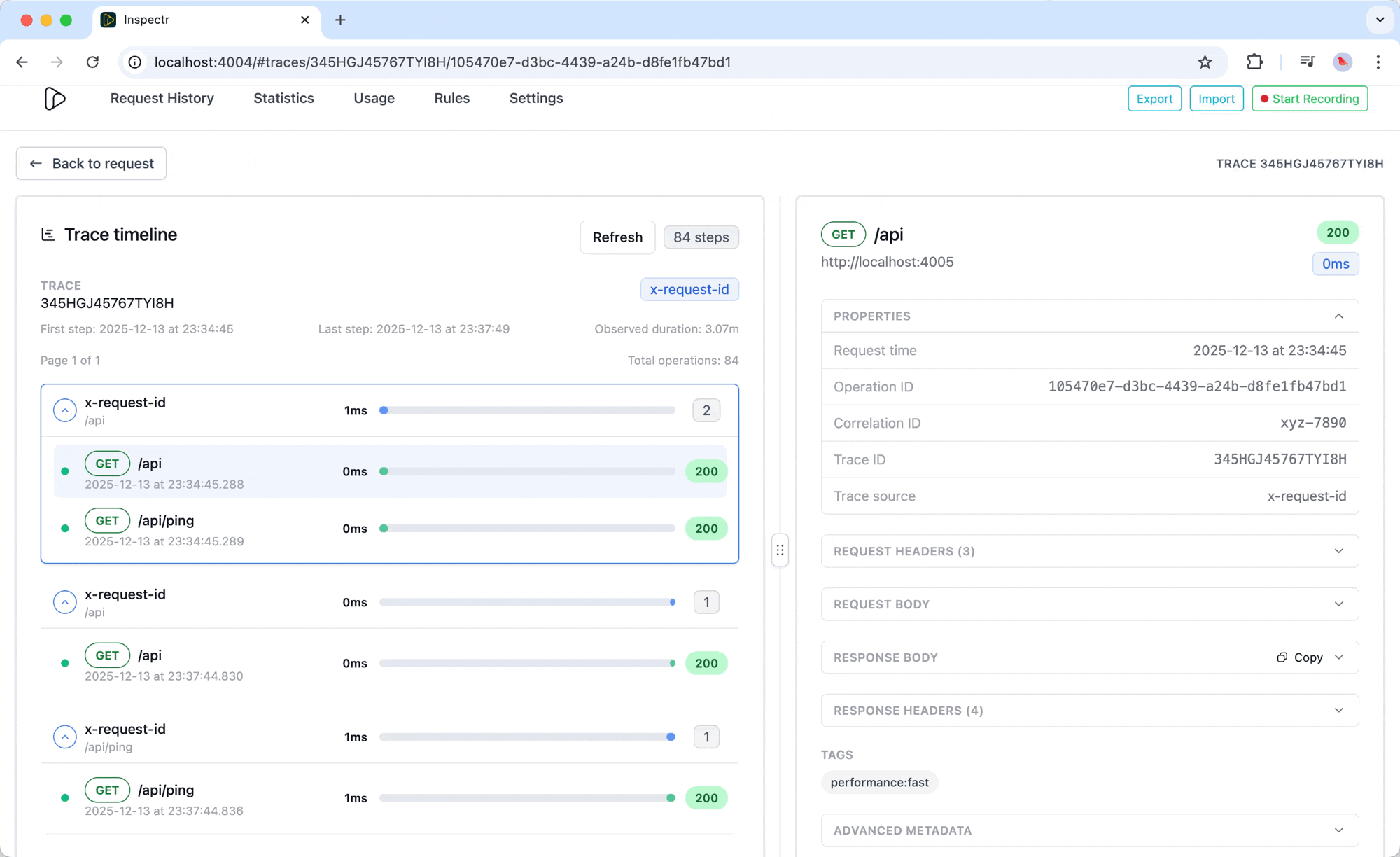Click the page reload icon
The width and height of the screenshot is (1400, 857).
[x=92, y=62]
